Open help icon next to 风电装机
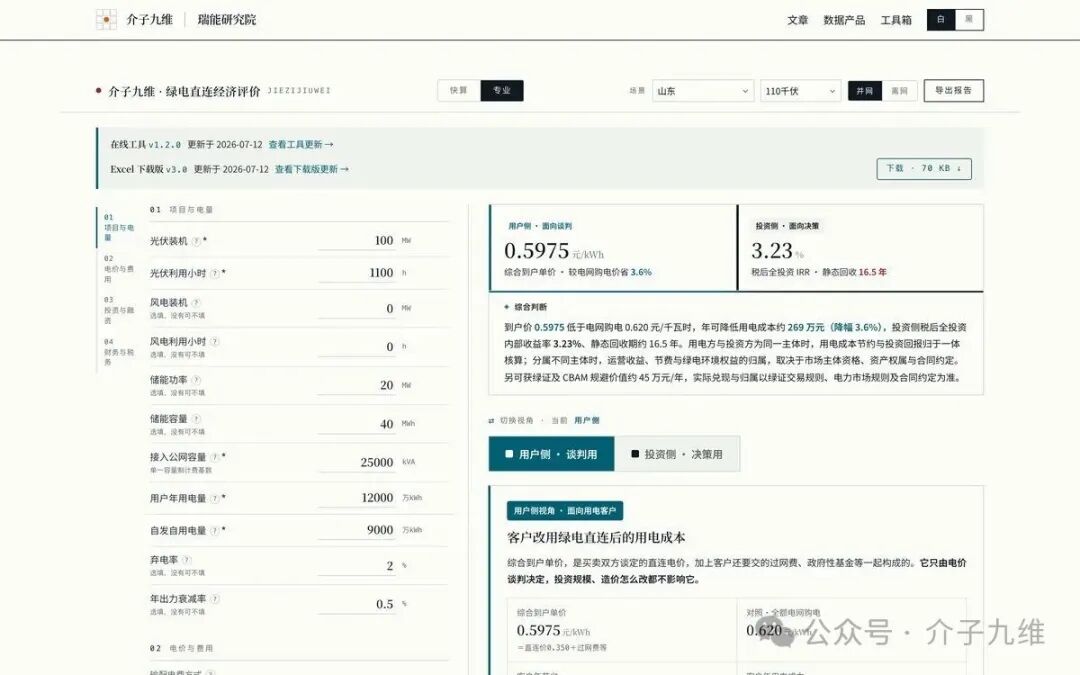This screenshot has width=1080, height=675. [196, 302]
